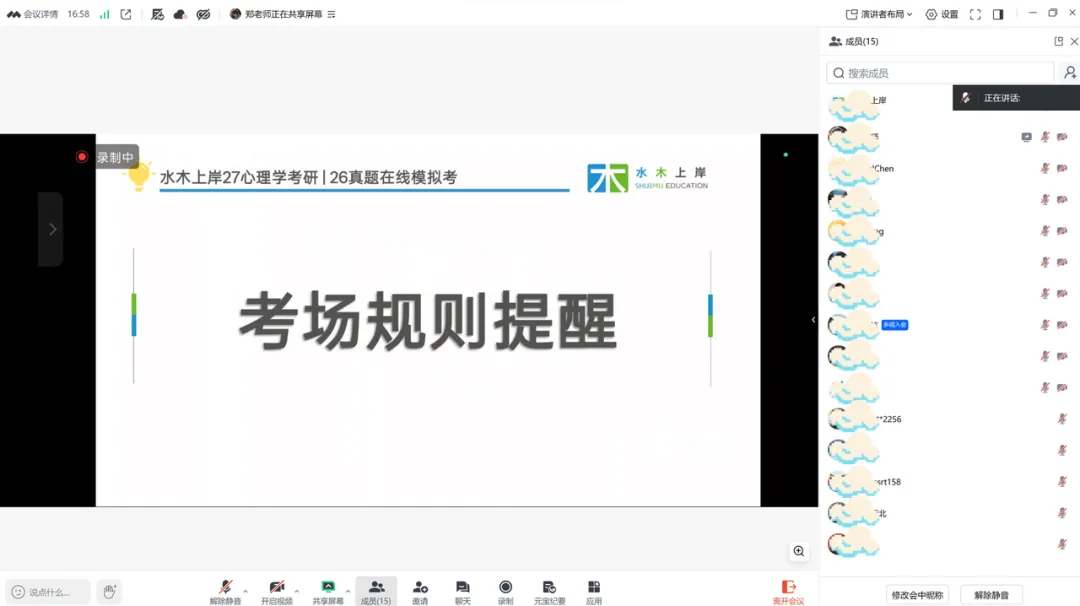Toggle members (成员) list button in toolbar
Image resolution: width=1080 pixels, height=606 pixels.
[376, 592]
